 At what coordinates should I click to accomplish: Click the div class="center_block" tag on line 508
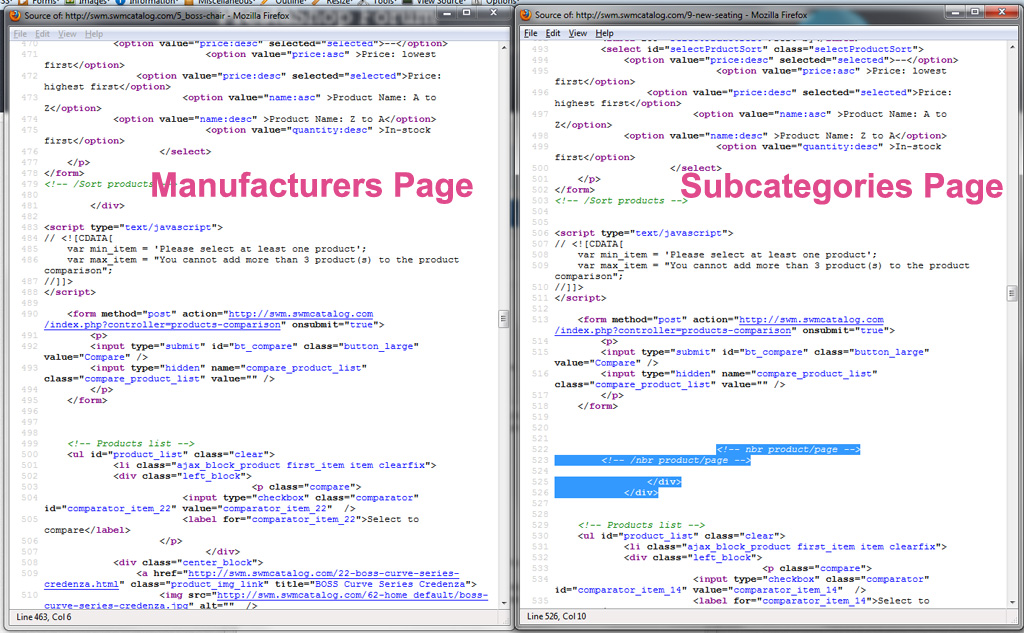[188, 562]
